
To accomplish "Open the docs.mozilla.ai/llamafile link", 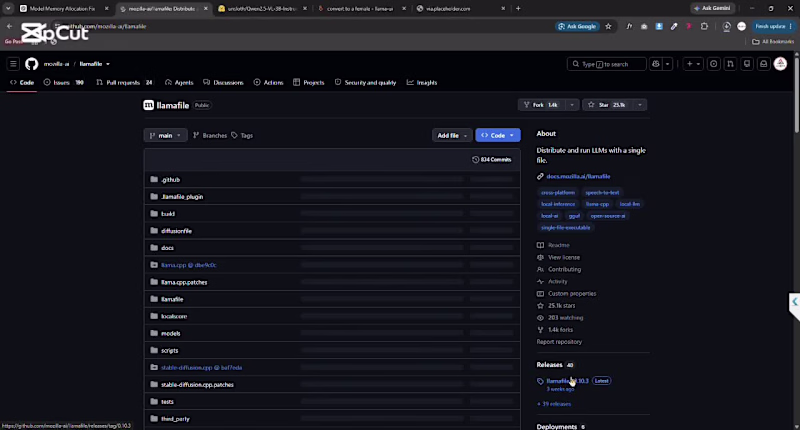I will (578, 176).
